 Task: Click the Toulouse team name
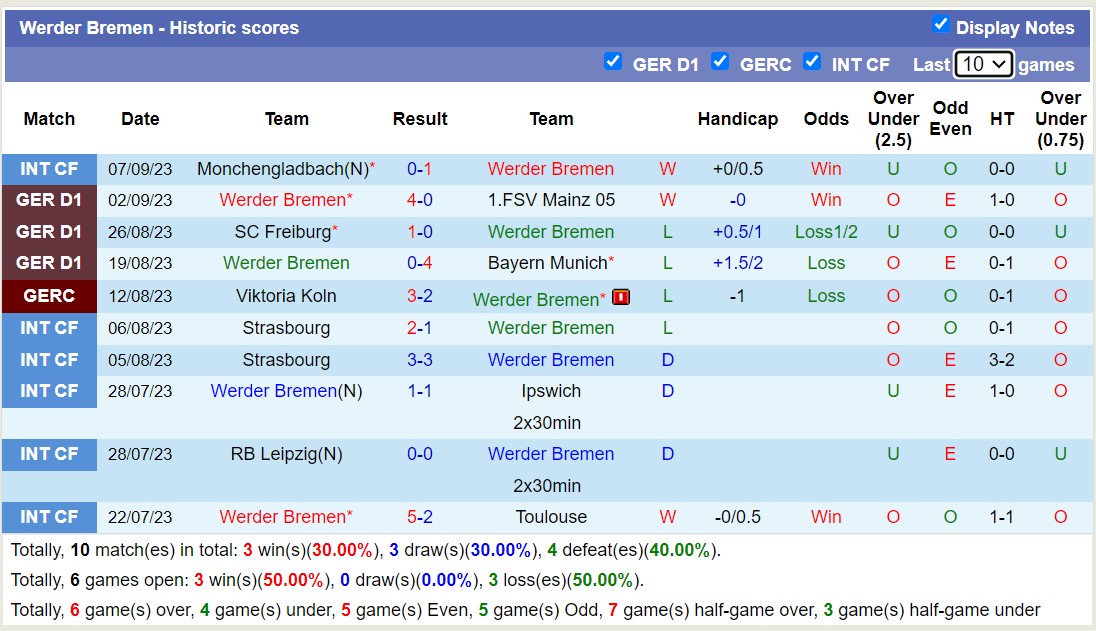pyautogui.click(x=551, y=517)
